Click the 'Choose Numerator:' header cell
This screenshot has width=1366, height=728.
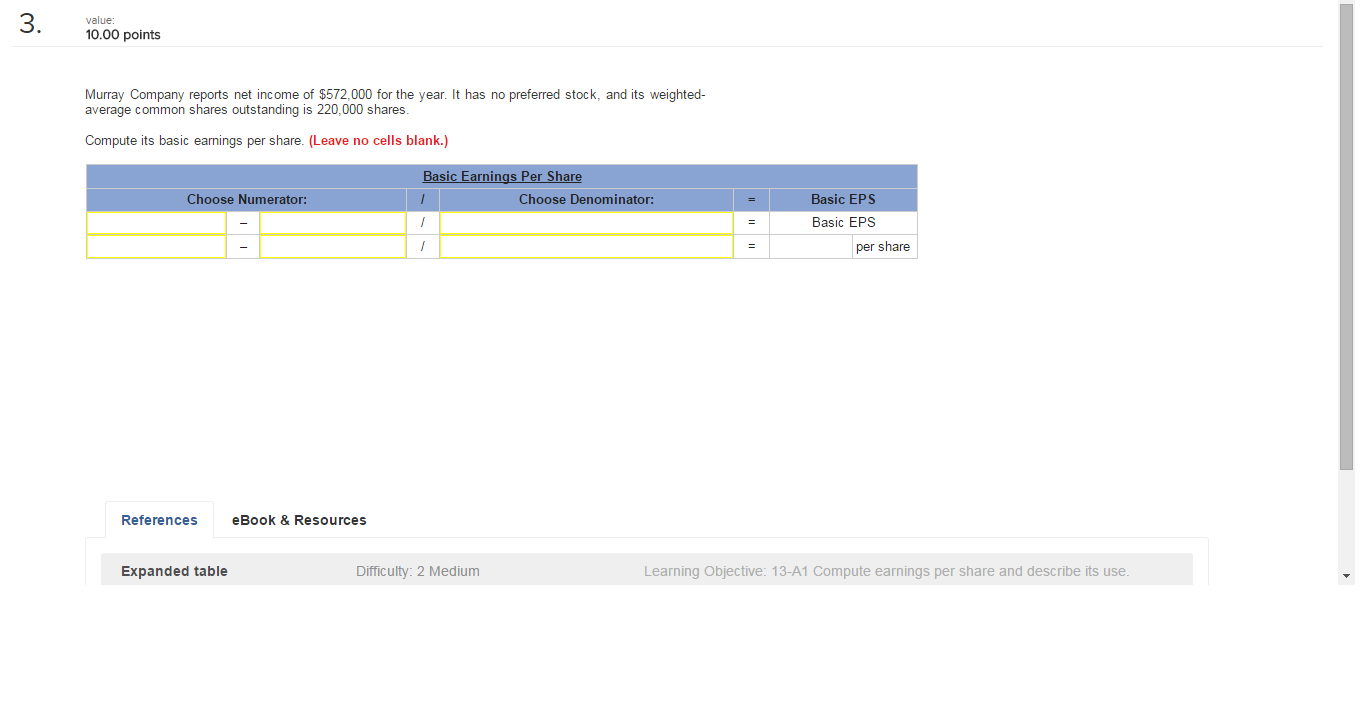coord(247,200)
